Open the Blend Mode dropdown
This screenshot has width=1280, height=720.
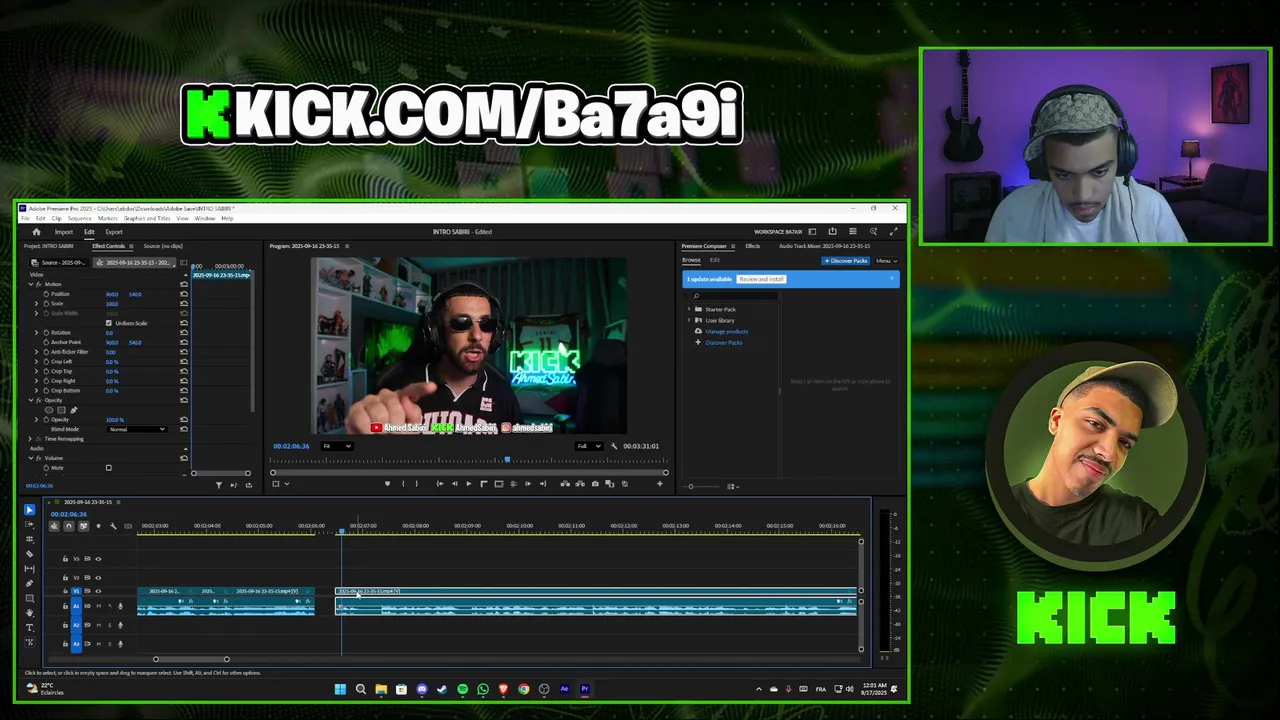click(x=137, y=429)
